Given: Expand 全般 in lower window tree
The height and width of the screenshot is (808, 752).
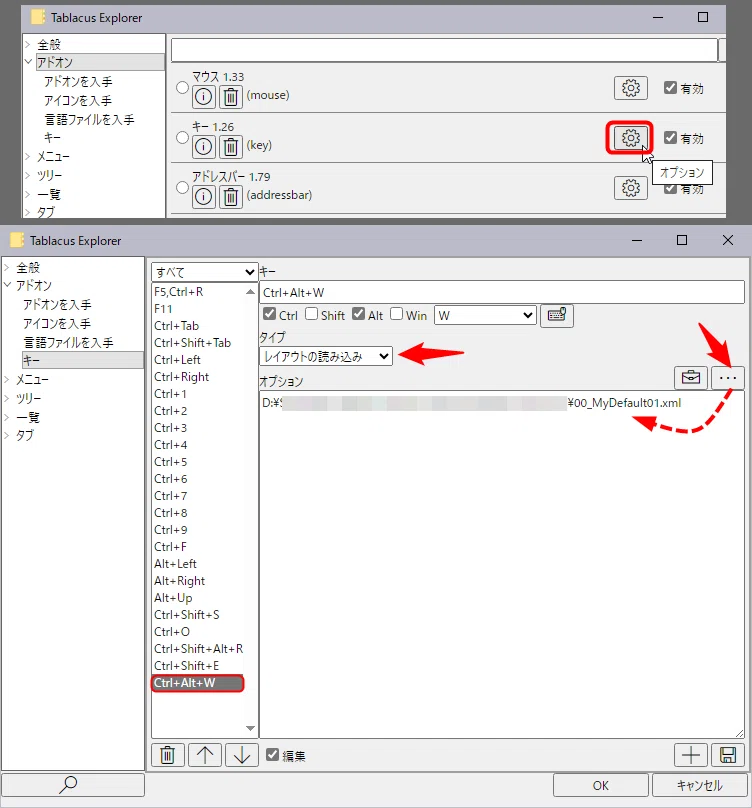Looking at the screenshot, I should pyautogui.click(x=7, y=267).
